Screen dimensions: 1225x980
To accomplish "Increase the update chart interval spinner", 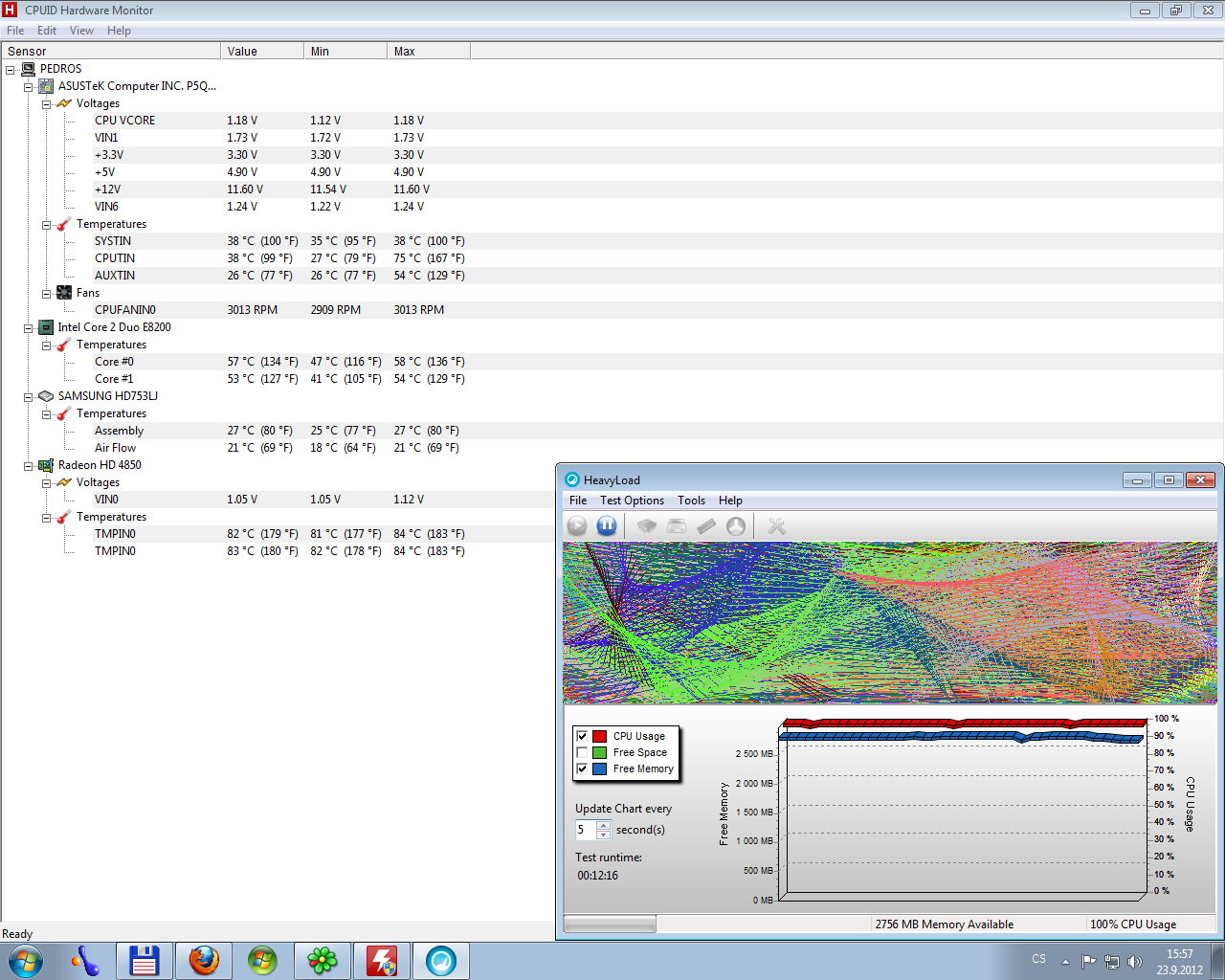I will [603, 825].
